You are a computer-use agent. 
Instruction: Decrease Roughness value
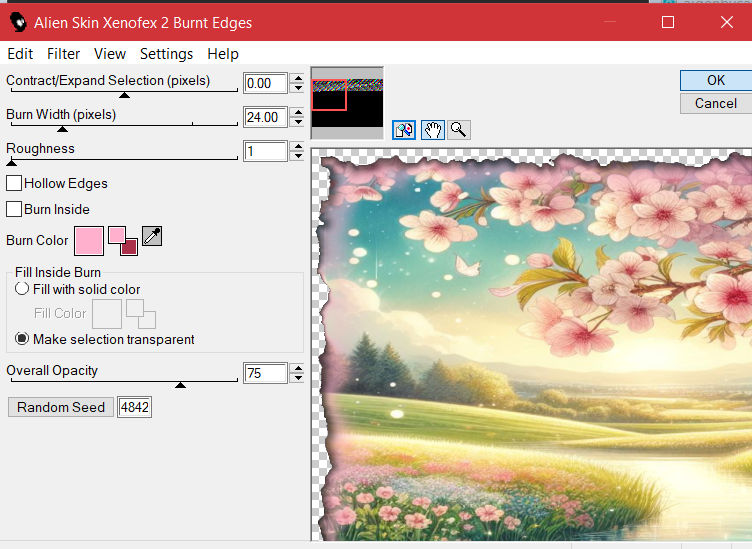298,156
